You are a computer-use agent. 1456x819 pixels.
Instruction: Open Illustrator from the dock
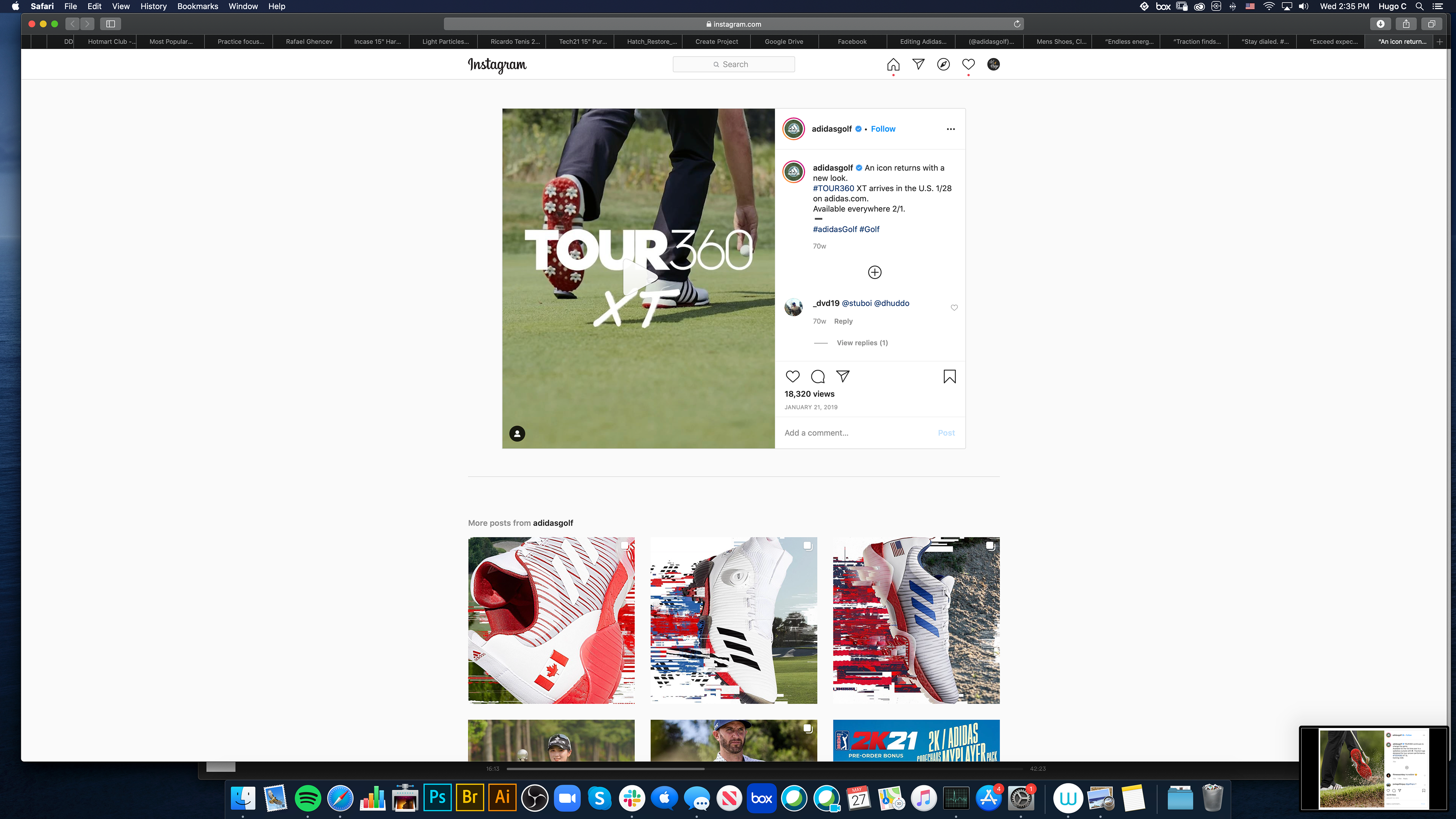(502, 797)
